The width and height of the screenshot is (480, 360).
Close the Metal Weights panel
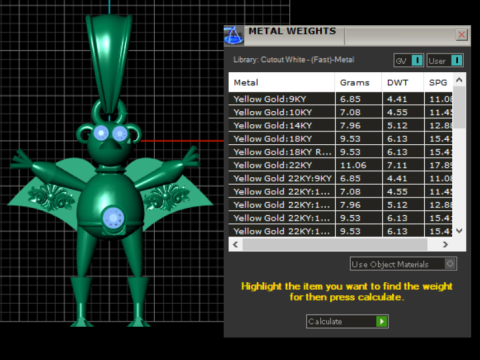[462, 35]
